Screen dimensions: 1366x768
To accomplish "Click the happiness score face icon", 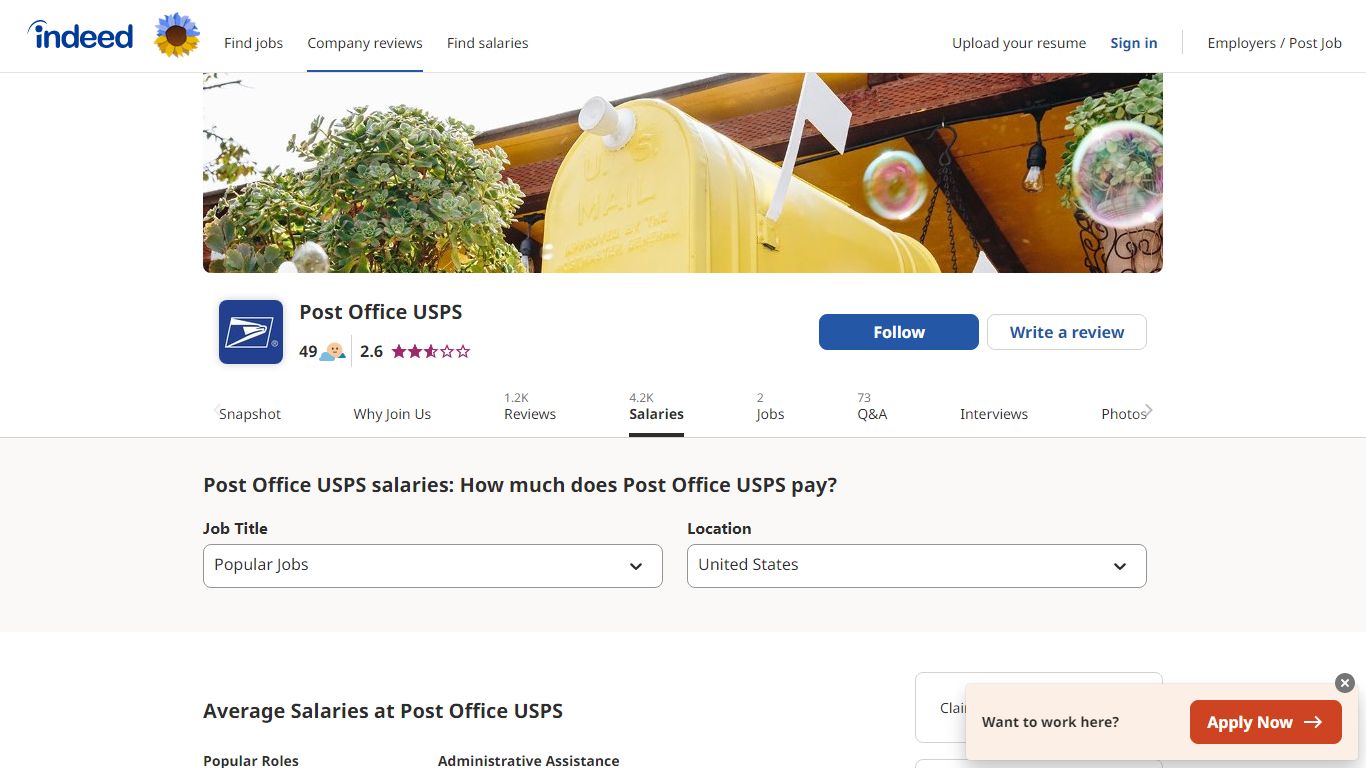I will [x=333, y=352].
